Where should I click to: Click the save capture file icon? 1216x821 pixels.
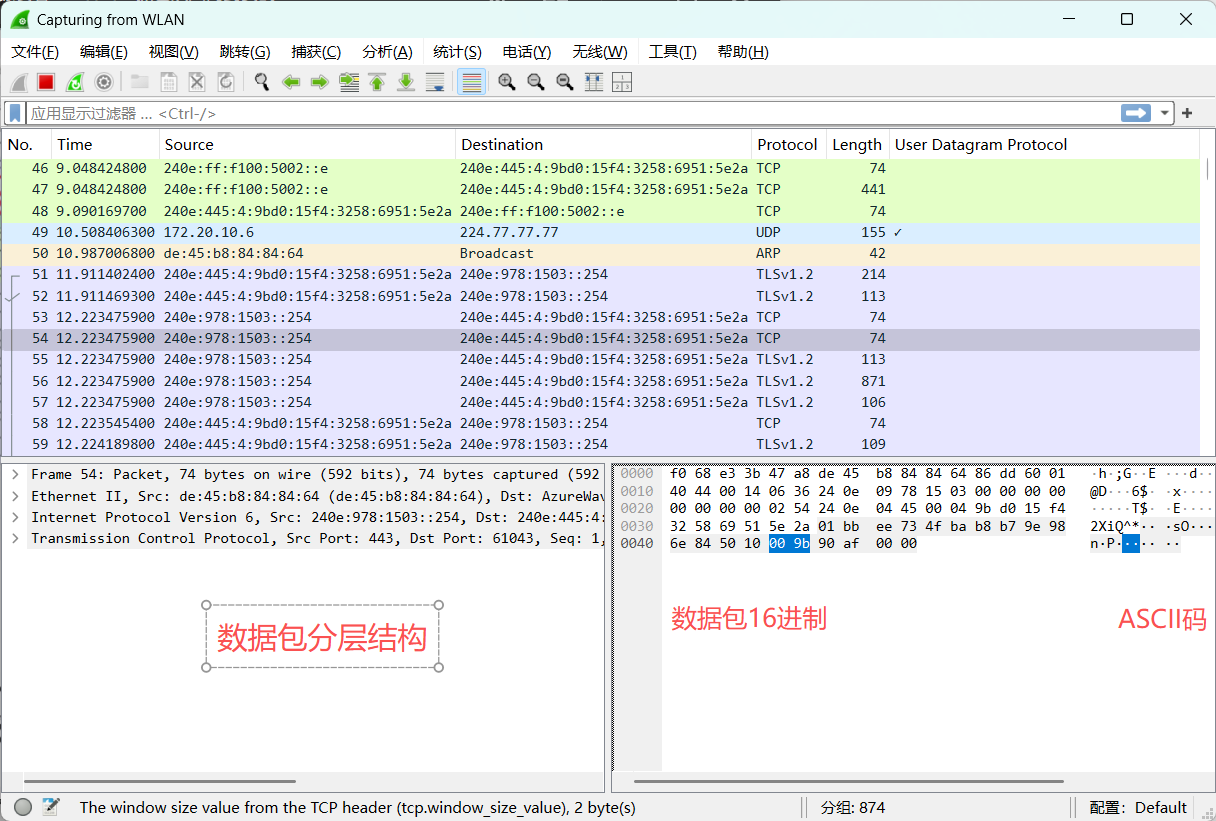[x=169, y=82]
